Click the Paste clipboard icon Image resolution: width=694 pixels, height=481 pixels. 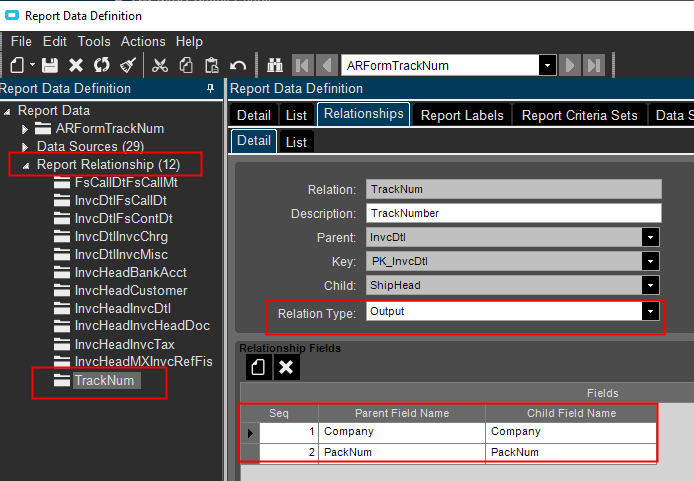(212, 65)
